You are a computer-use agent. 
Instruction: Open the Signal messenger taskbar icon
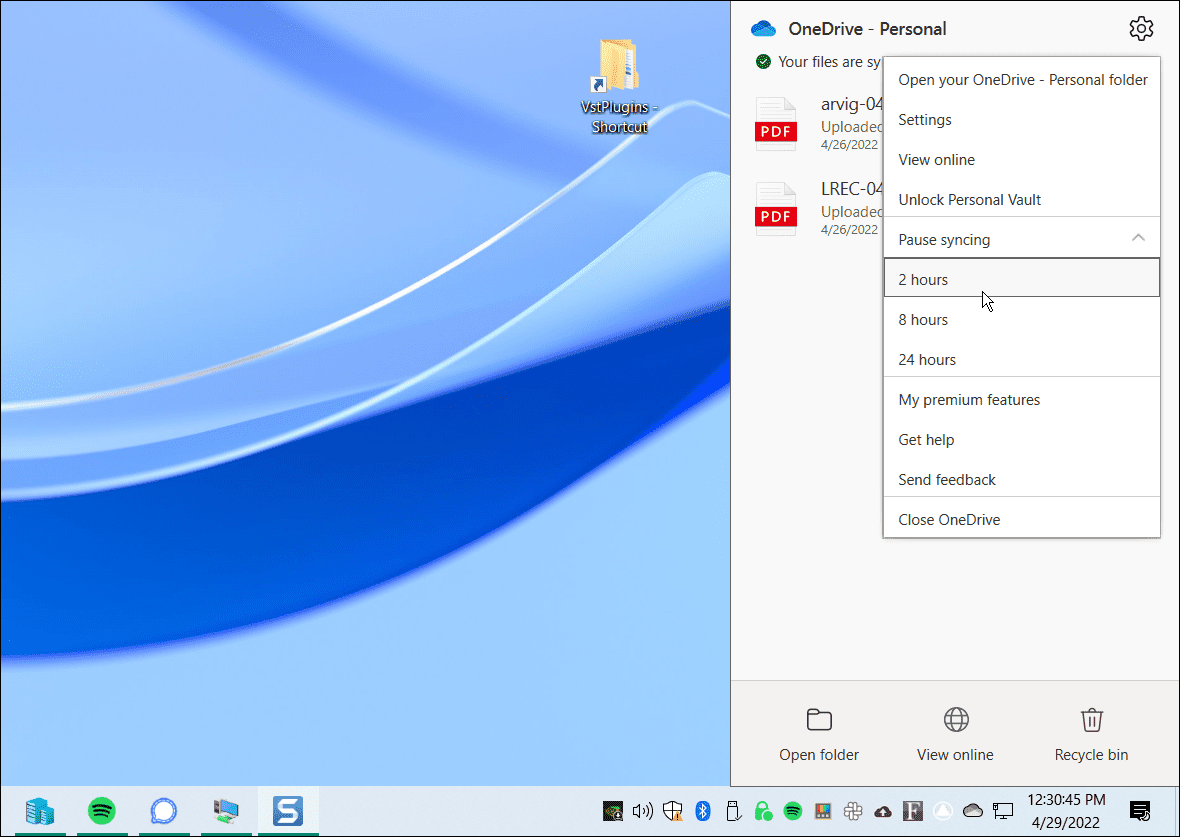point(163,811)
